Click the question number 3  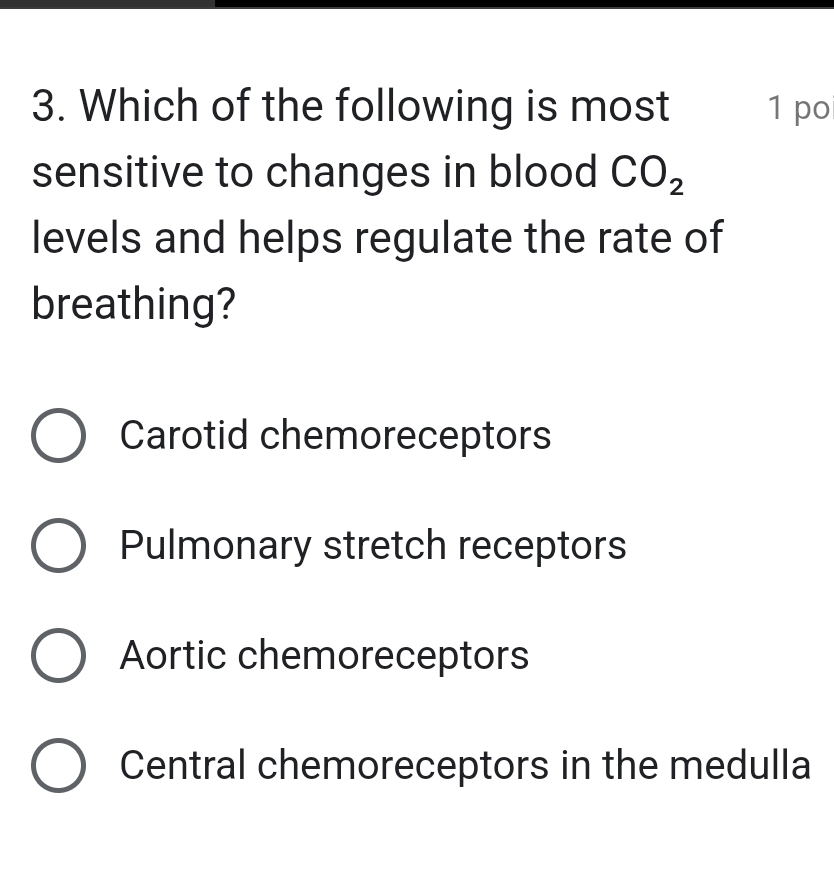pos(44,106)
